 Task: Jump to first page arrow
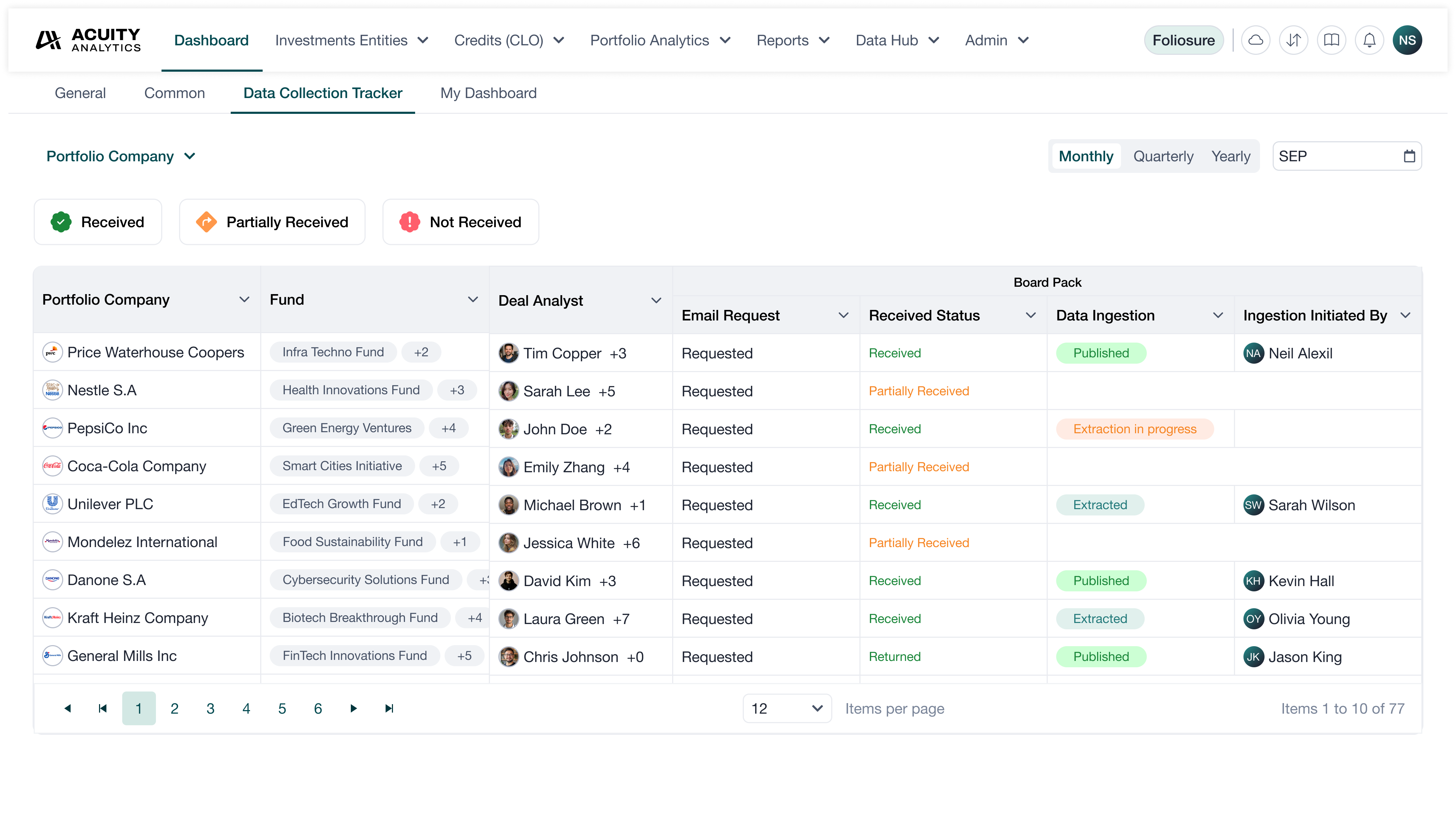pos(102,708)
